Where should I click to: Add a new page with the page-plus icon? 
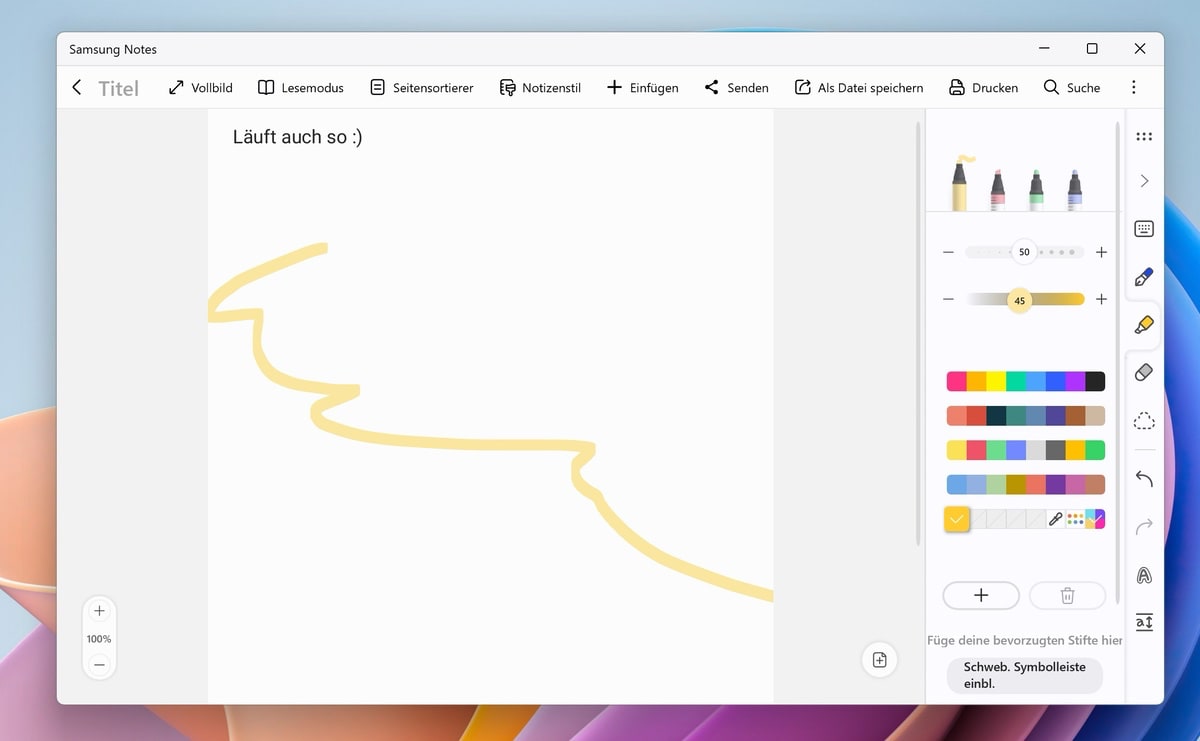tap(879, 660)
